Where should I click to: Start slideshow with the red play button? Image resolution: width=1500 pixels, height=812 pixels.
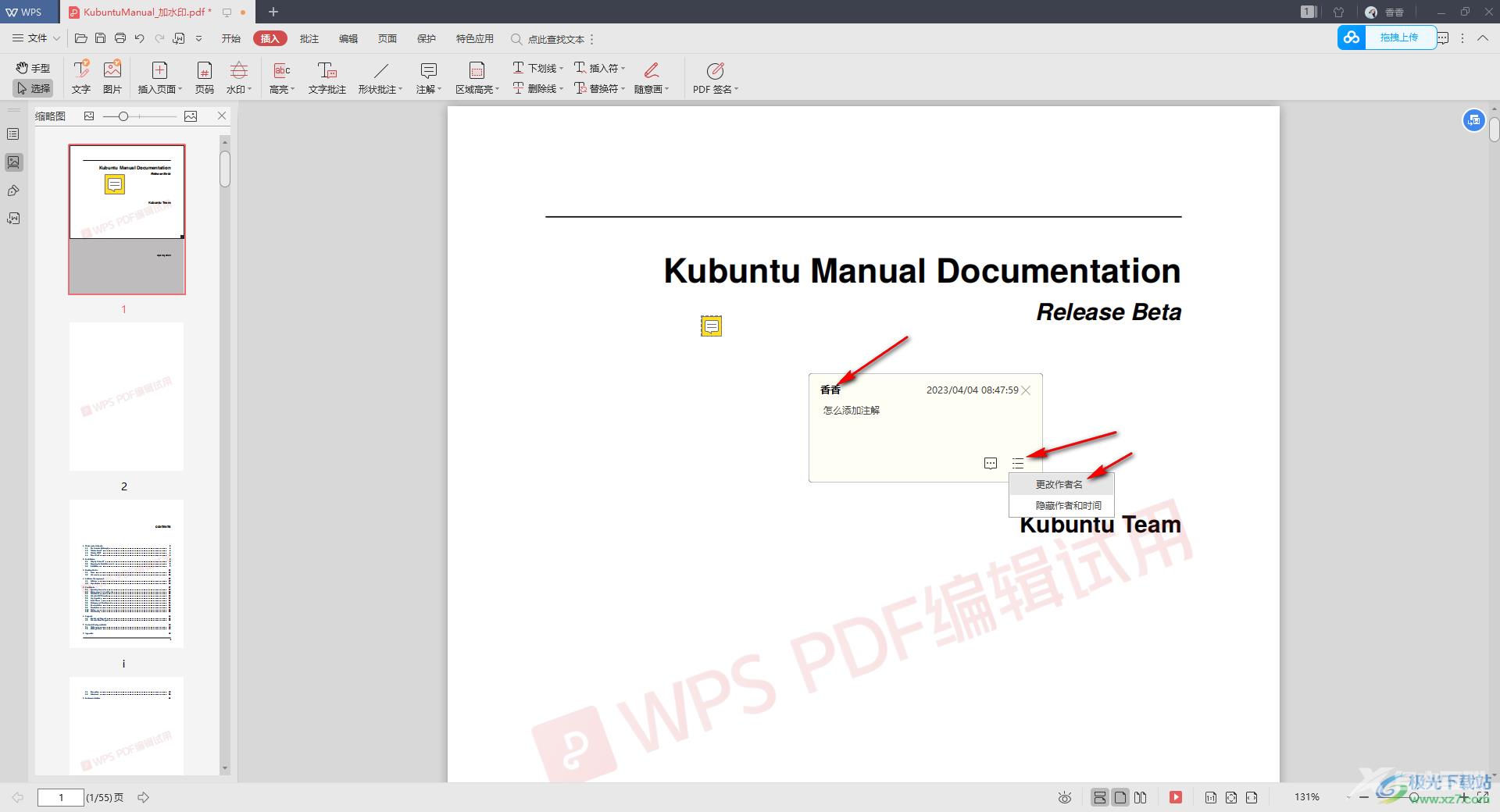(1176, 797)
